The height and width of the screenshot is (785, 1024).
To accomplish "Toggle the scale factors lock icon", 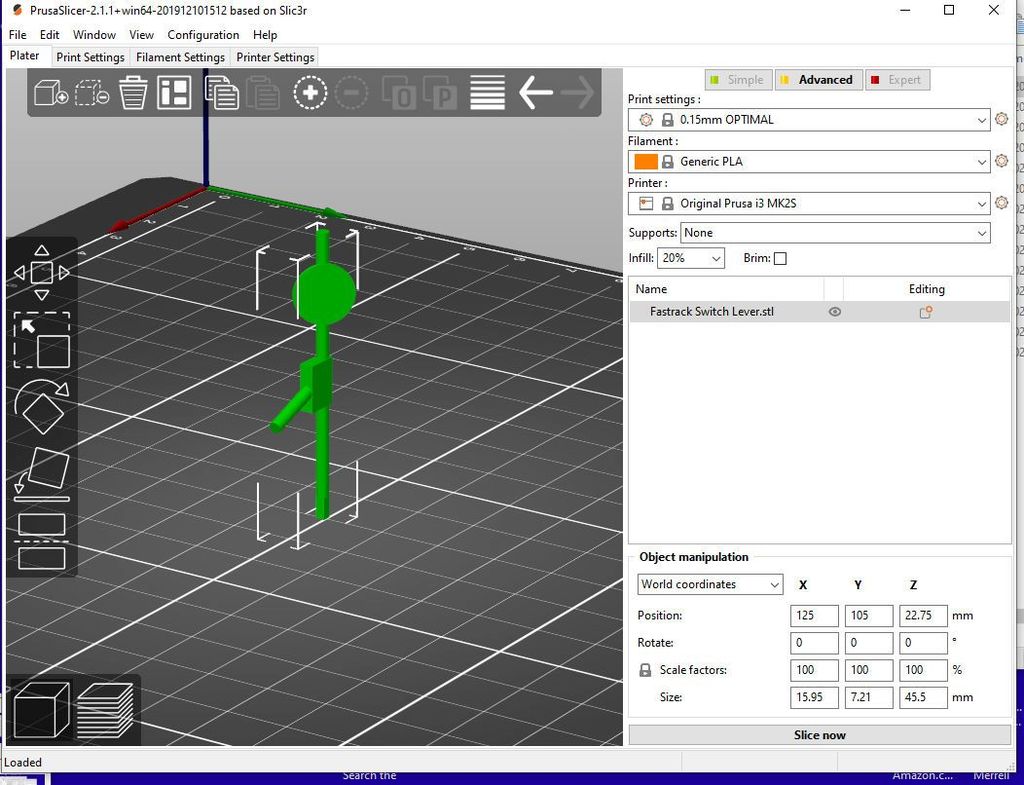I will point(645,670).
